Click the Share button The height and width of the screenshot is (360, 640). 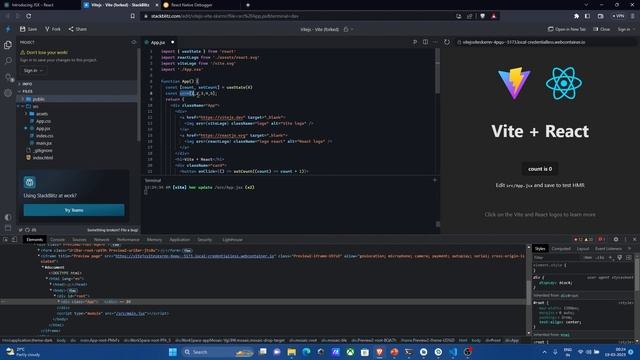(x=78, y=29)
